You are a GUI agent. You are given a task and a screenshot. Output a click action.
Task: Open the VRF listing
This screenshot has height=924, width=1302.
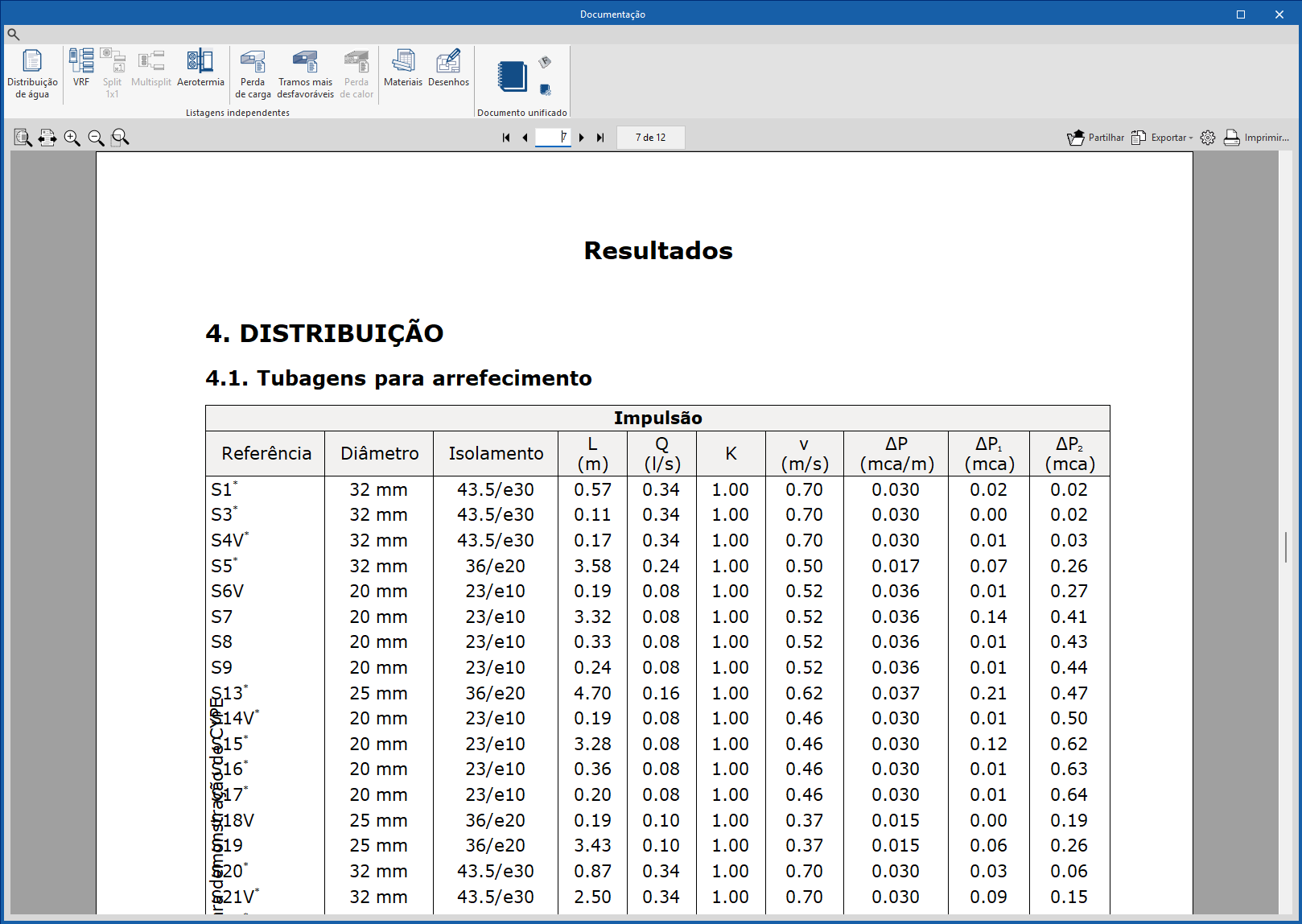(81, 68)
